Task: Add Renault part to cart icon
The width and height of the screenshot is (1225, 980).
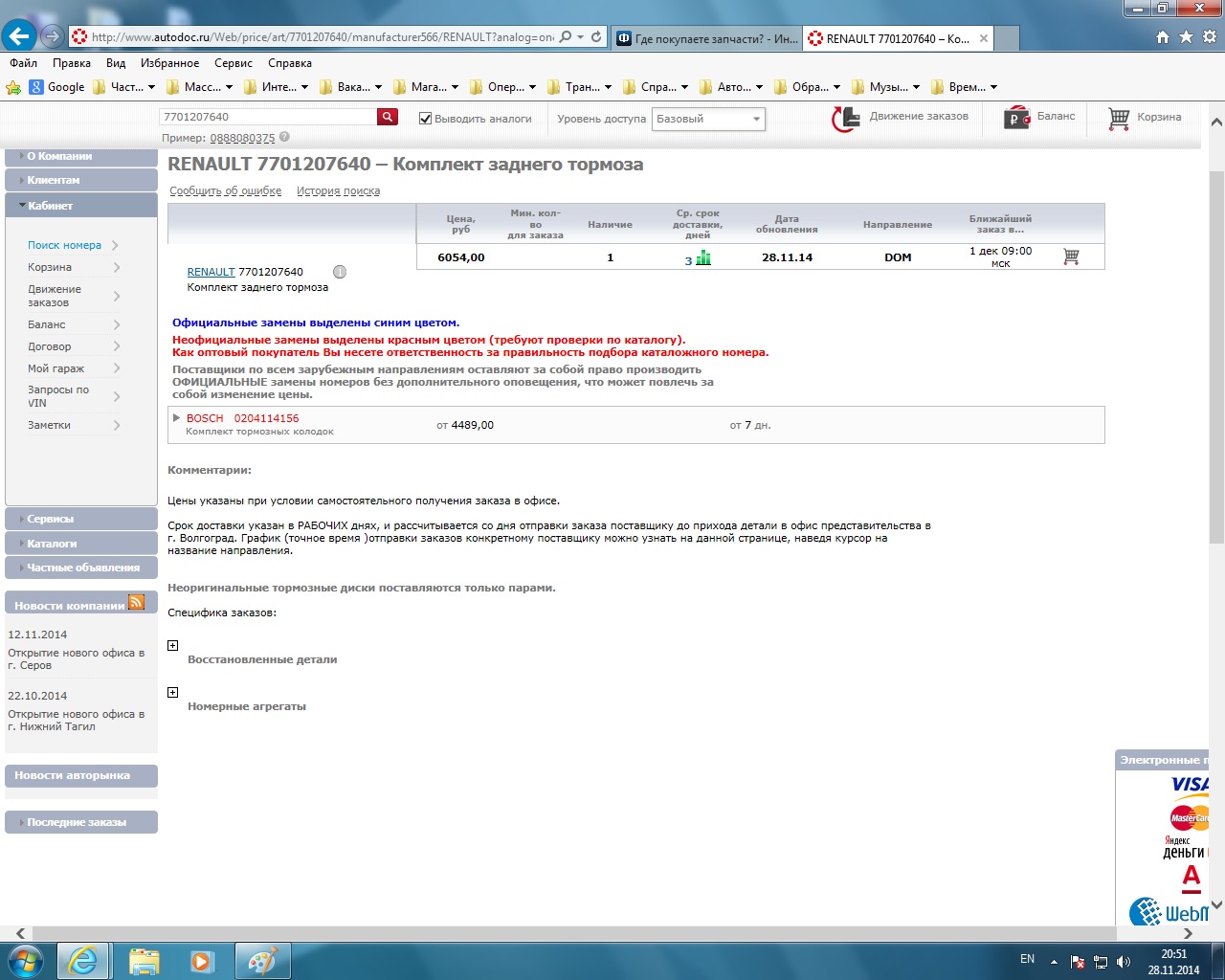Action: coord(1071,256)
